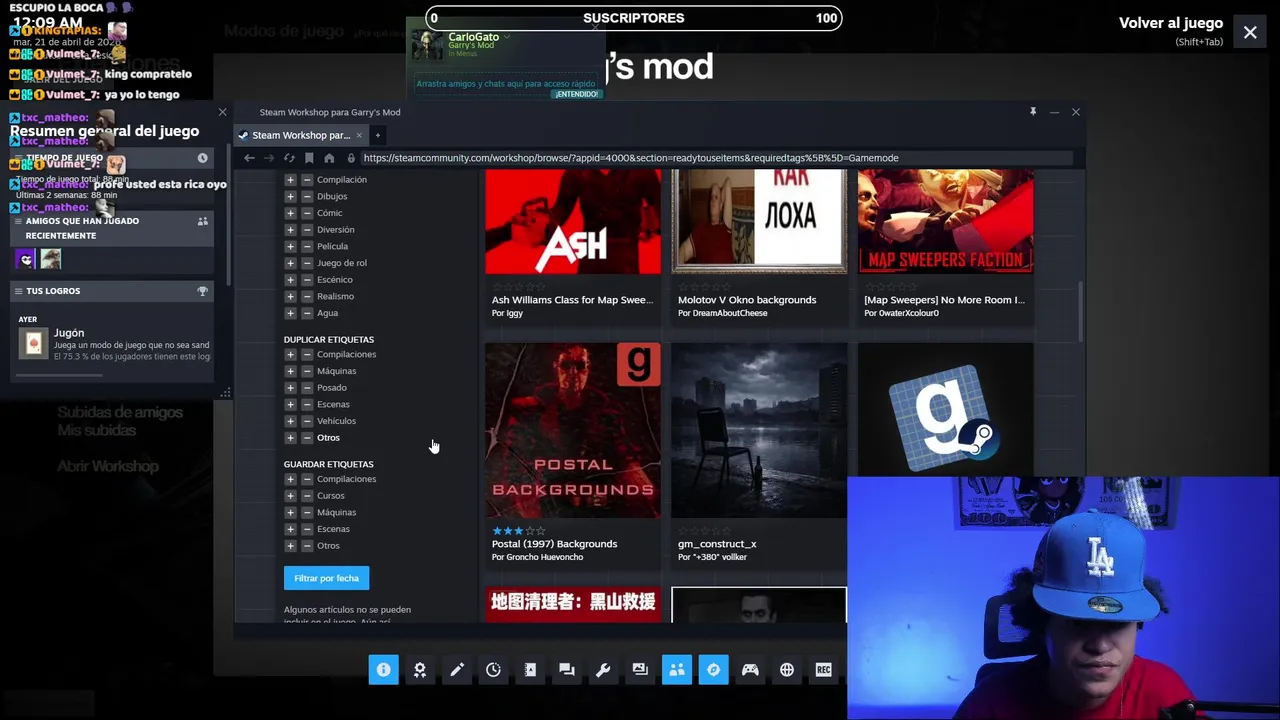Open the game overview info icon
Viewport: 1280px width, 720px height.
pos(383,670)
